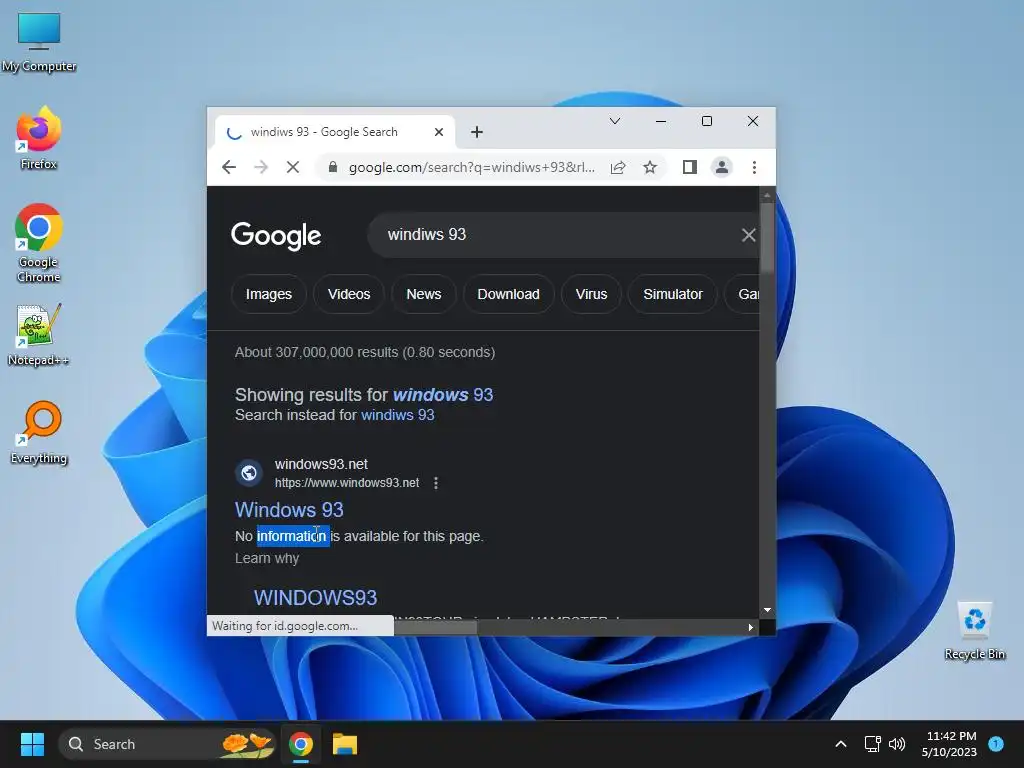
Task: Click the Chrome address bar URL
Action: [x=472, y=167]
